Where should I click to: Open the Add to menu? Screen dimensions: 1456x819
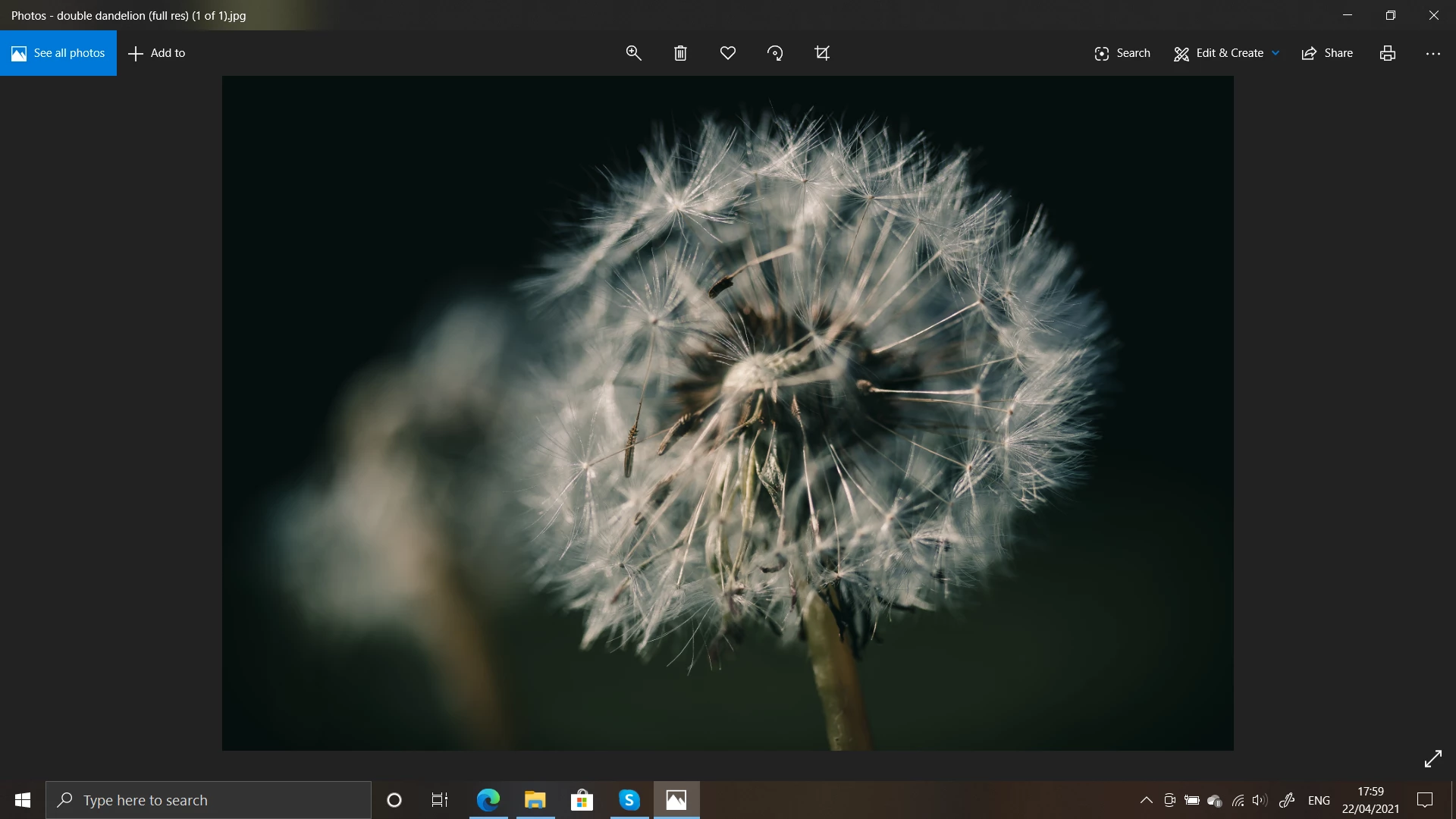157,53
